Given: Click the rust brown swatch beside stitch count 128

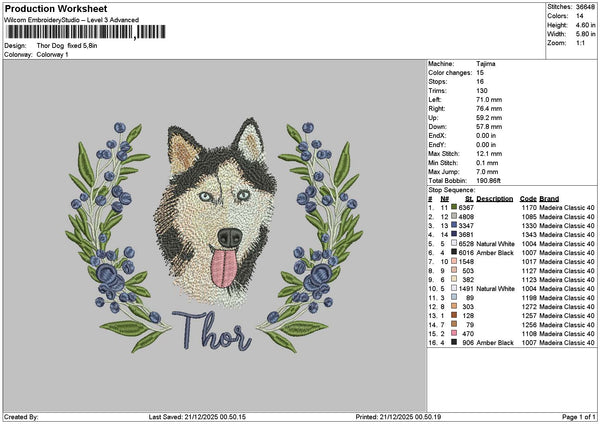Looking at the screenshot, I should pos(454,315).
